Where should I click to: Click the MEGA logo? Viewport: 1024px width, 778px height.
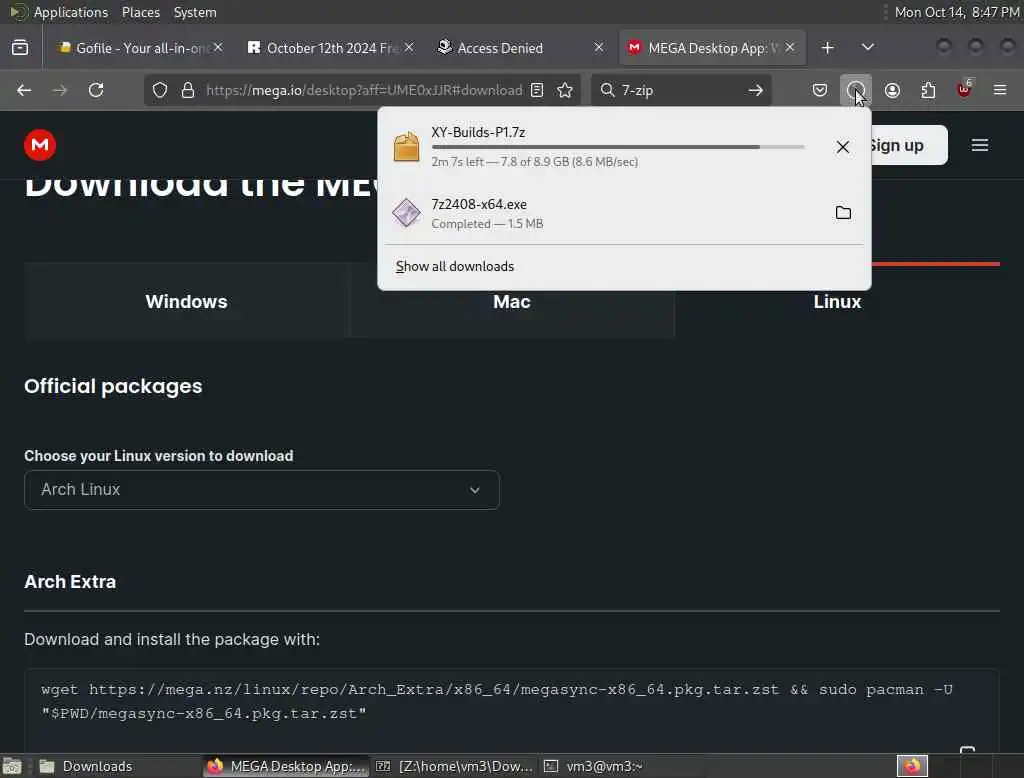tap(40, 145)
